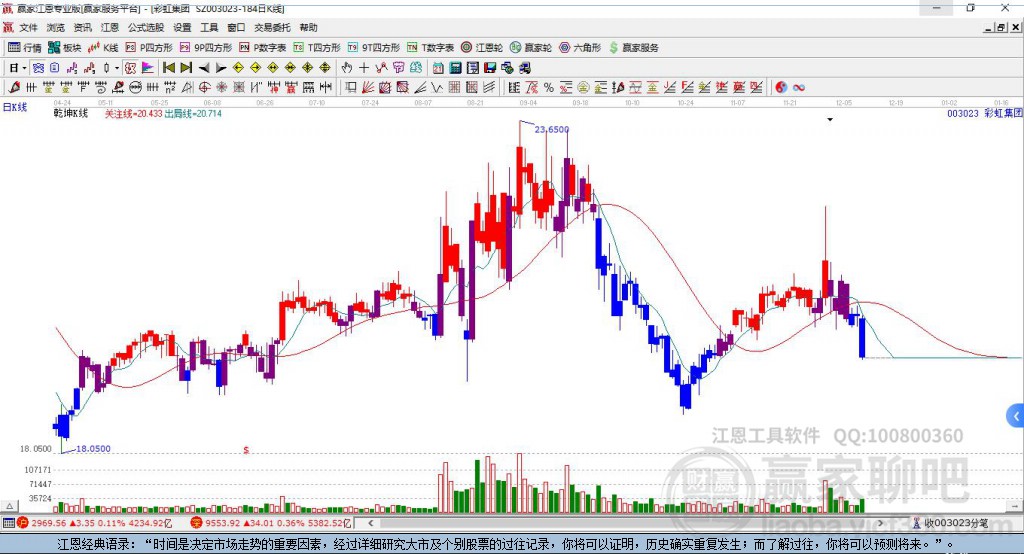Open the calculator icon

(456, 67)
